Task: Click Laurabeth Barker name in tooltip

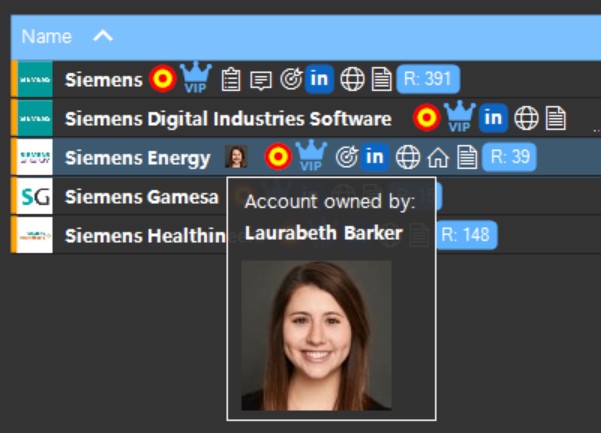Action: [x=323, y=233]
